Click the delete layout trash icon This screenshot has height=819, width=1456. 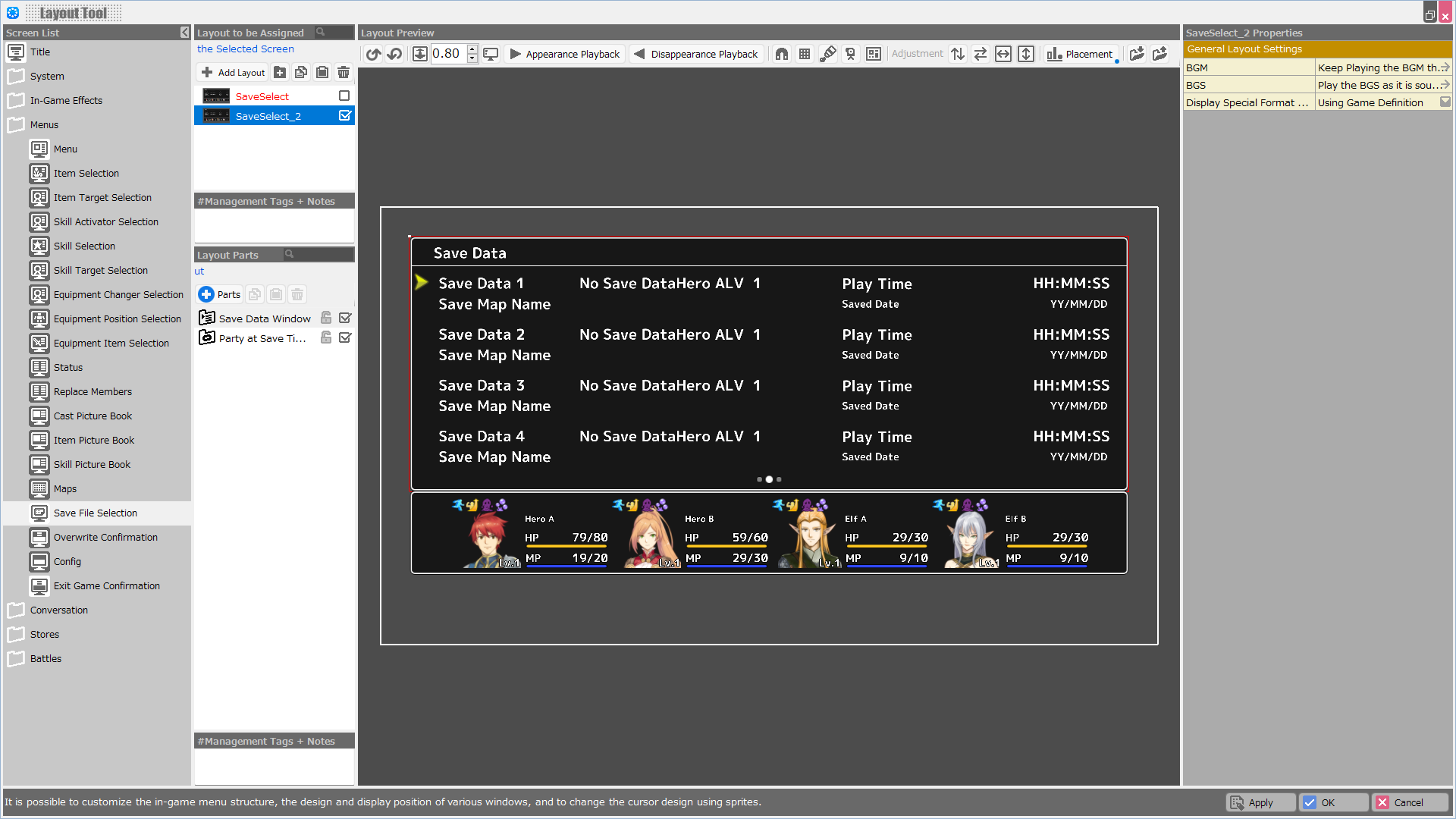344,72
